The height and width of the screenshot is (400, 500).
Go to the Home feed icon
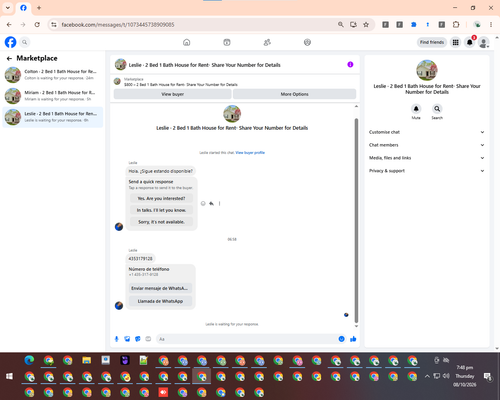click(x=187, y=42)
